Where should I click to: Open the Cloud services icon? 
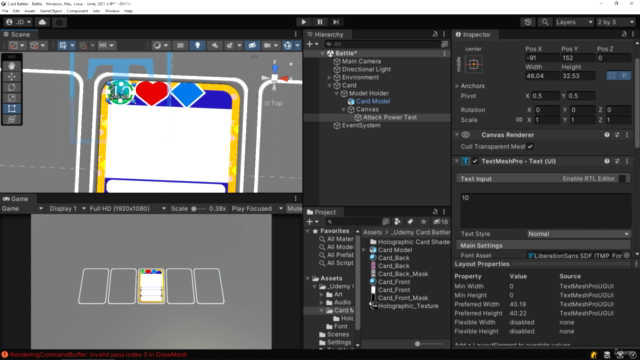42,22
